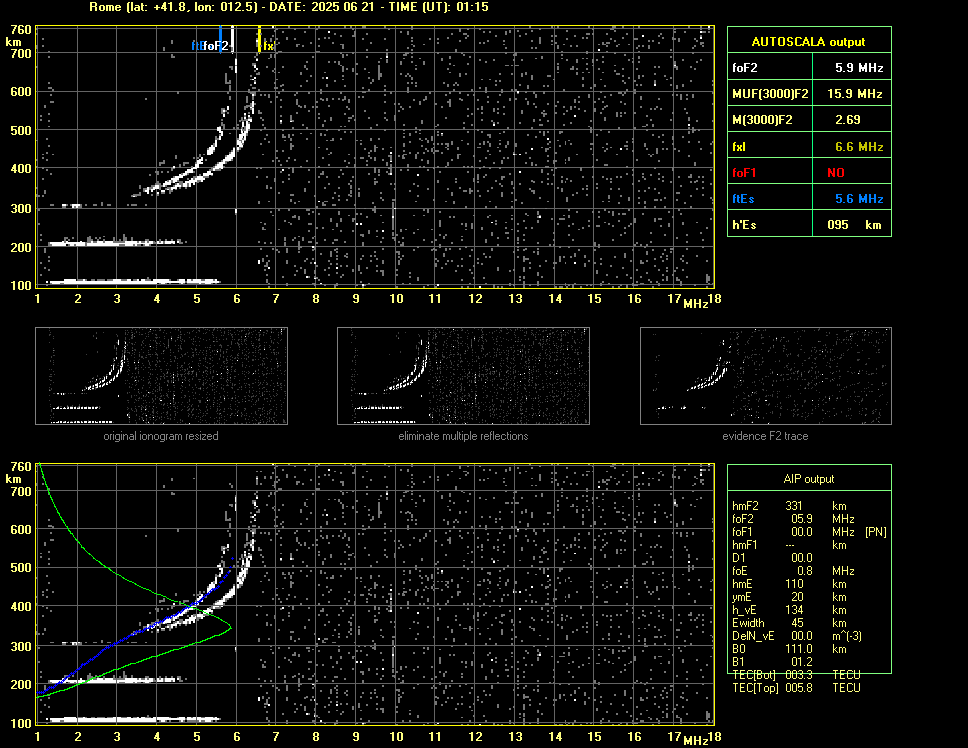This screenshot has height=748, width=968.
Task: Select the 15.9 MHz value
Action: click(854, 94)
